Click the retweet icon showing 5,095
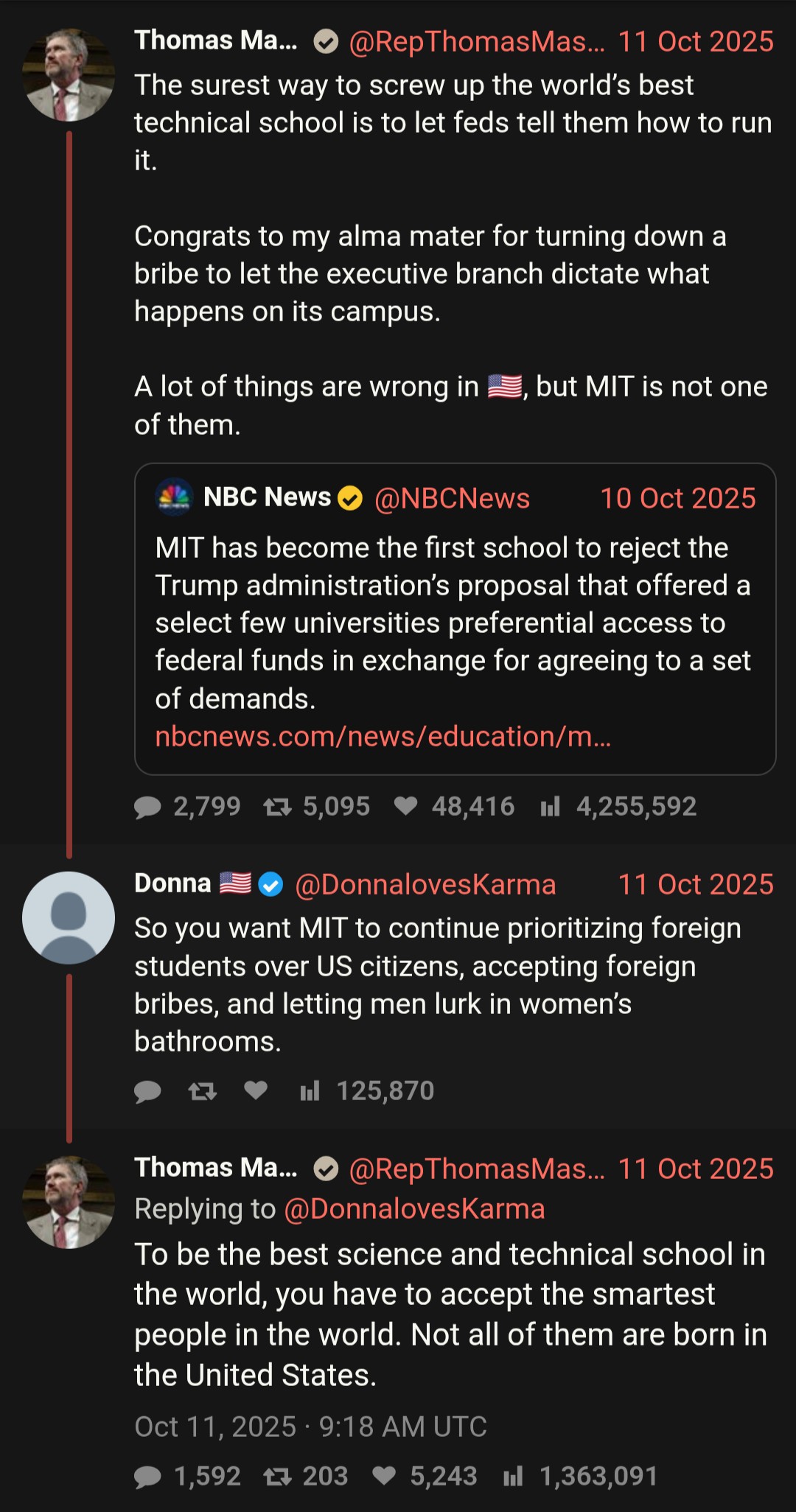Viewport: 796px width, 1512px height. click(277, 807)
